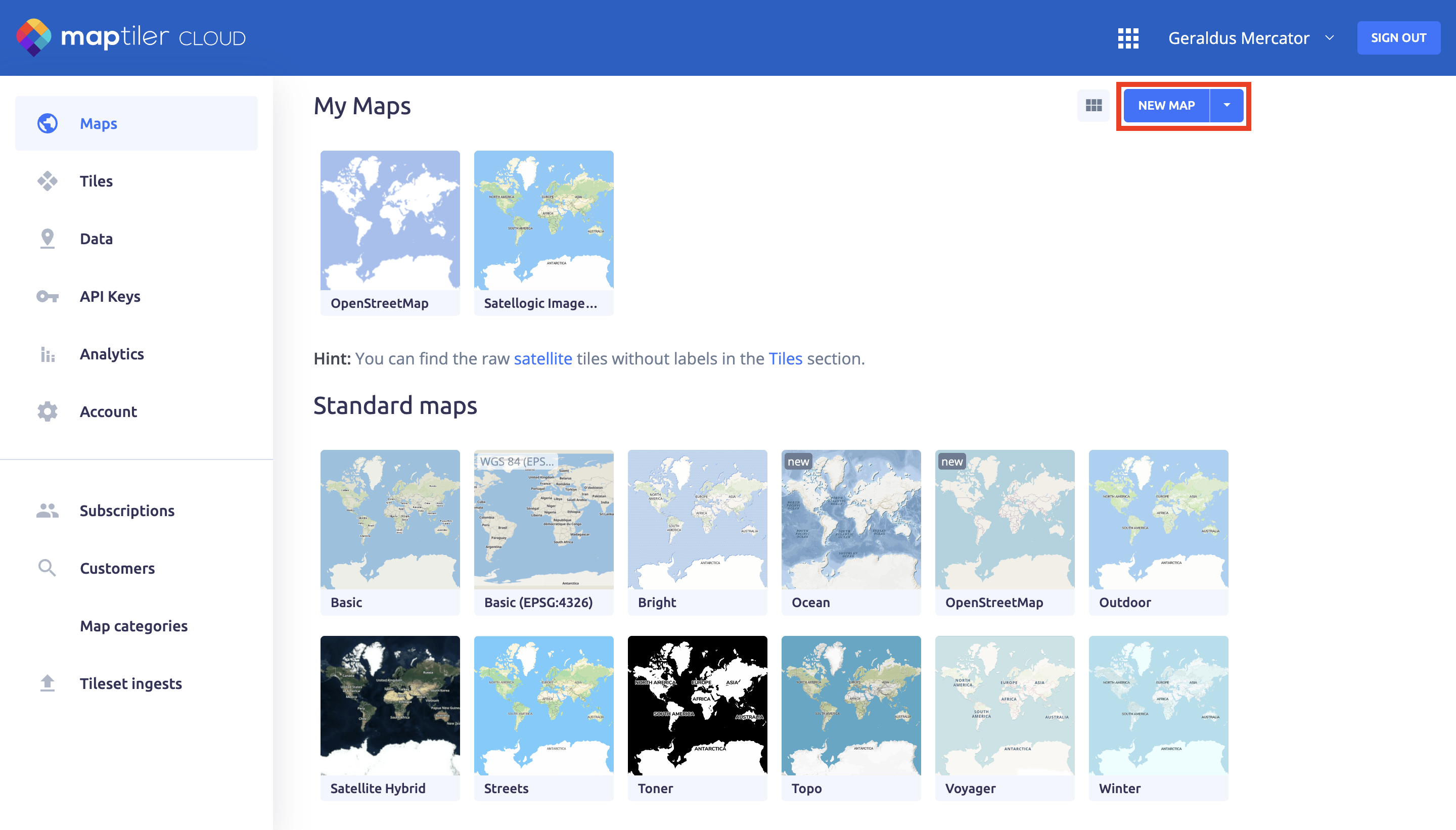Click the SIGN OUT button
Viewport: 1456px width, 830px height.
pos(1398,38)
